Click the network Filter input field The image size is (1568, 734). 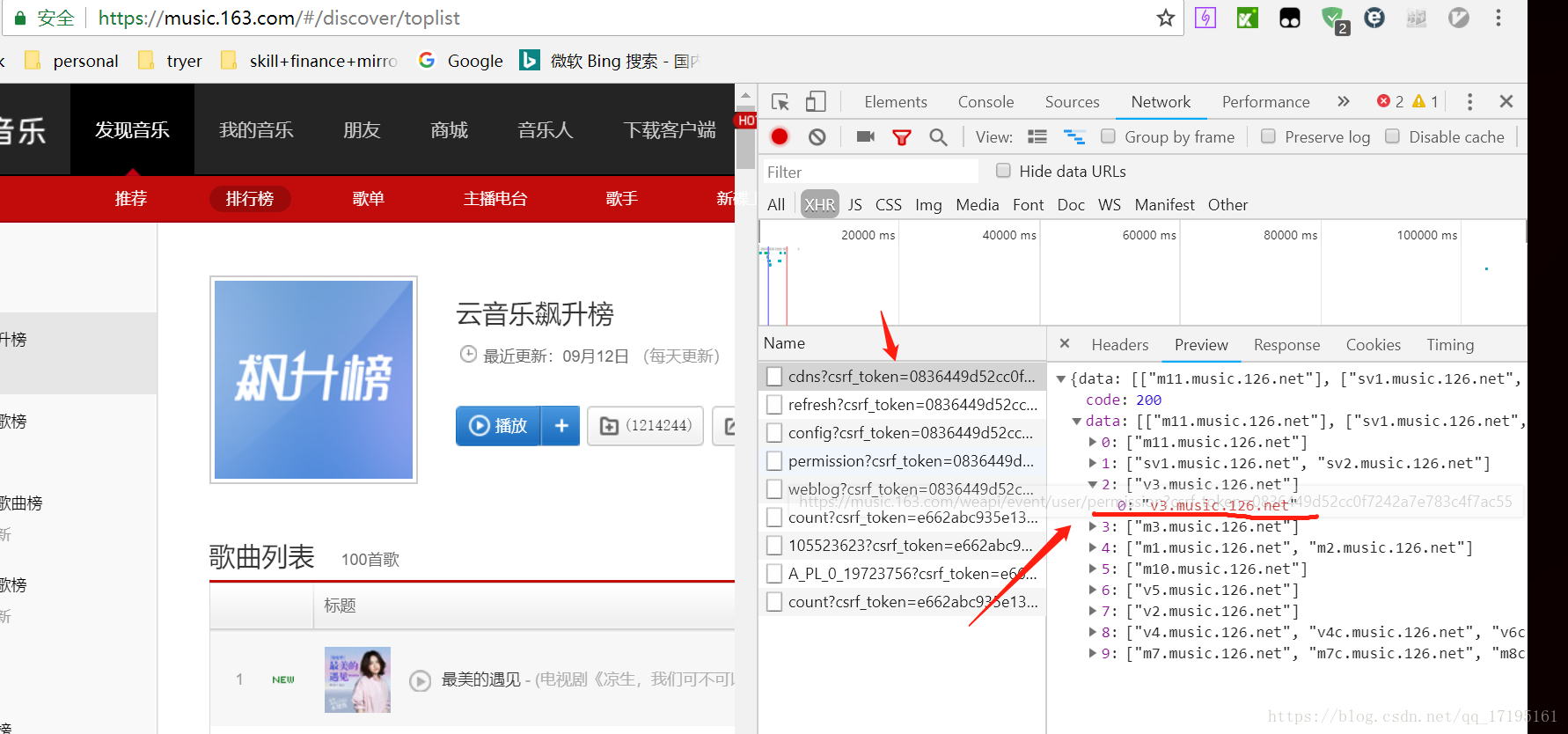pyautogui.click(x=869, y=172)
